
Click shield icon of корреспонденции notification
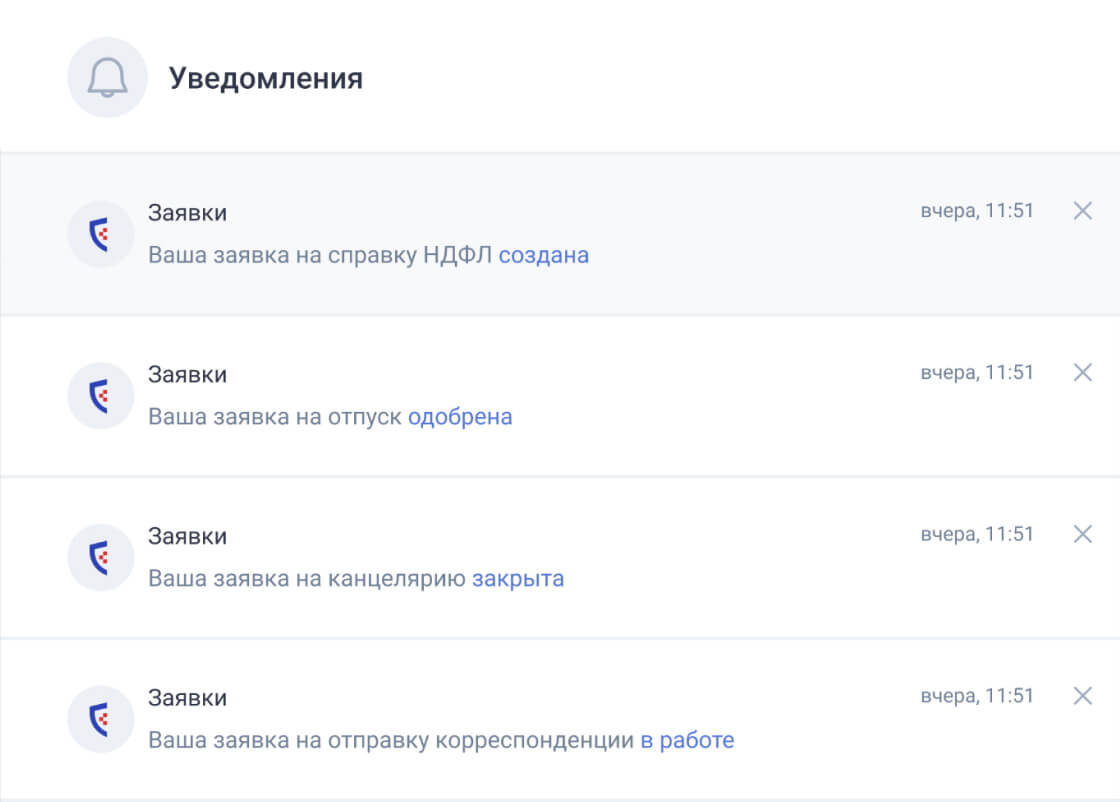pyautogui.click(x=100, y=719)
